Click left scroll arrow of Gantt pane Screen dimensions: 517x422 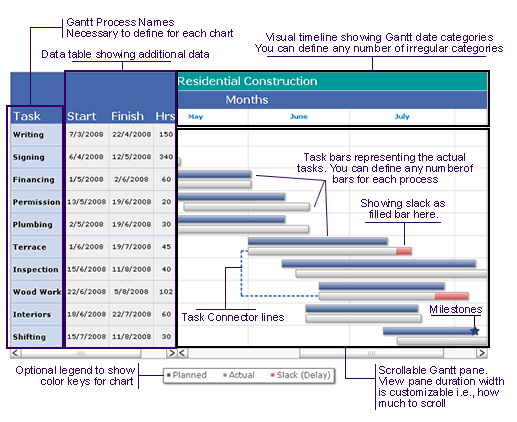tap(183, 353)
